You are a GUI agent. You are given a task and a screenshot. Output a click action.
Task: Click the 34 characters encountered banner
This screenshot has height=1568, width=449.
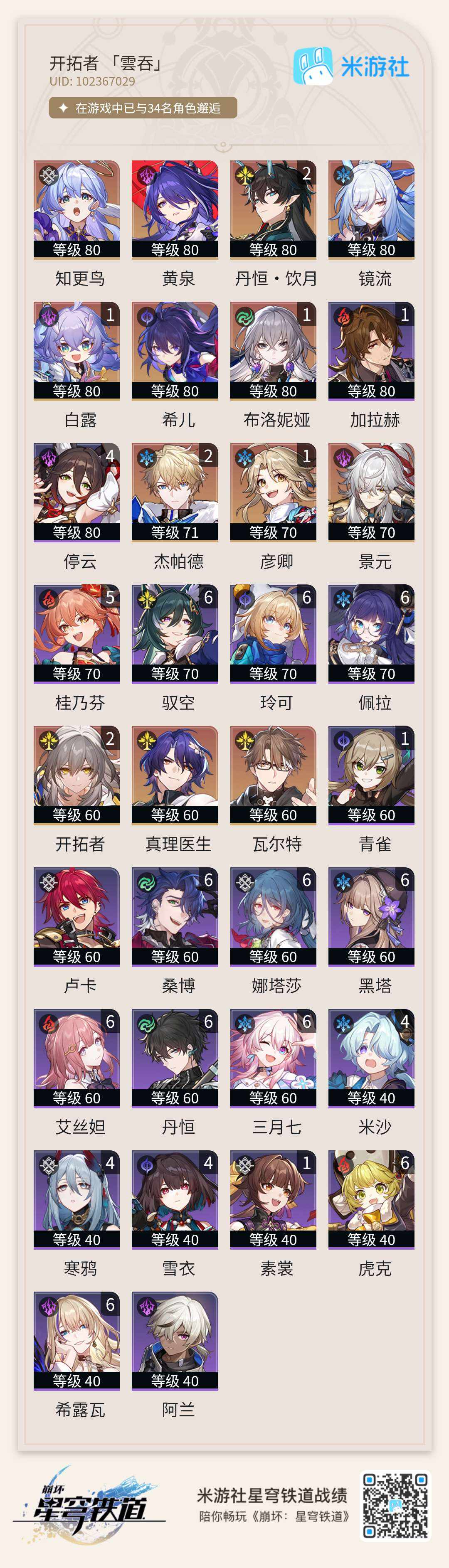(143, 108)
